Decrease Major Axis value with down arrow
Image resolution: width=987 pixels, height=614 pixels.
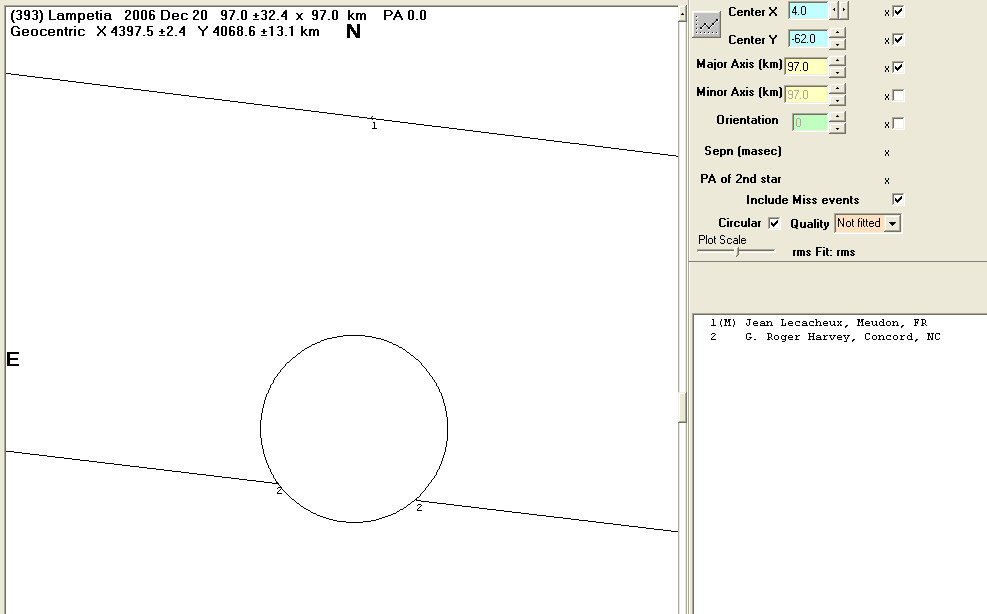point(837,72)
